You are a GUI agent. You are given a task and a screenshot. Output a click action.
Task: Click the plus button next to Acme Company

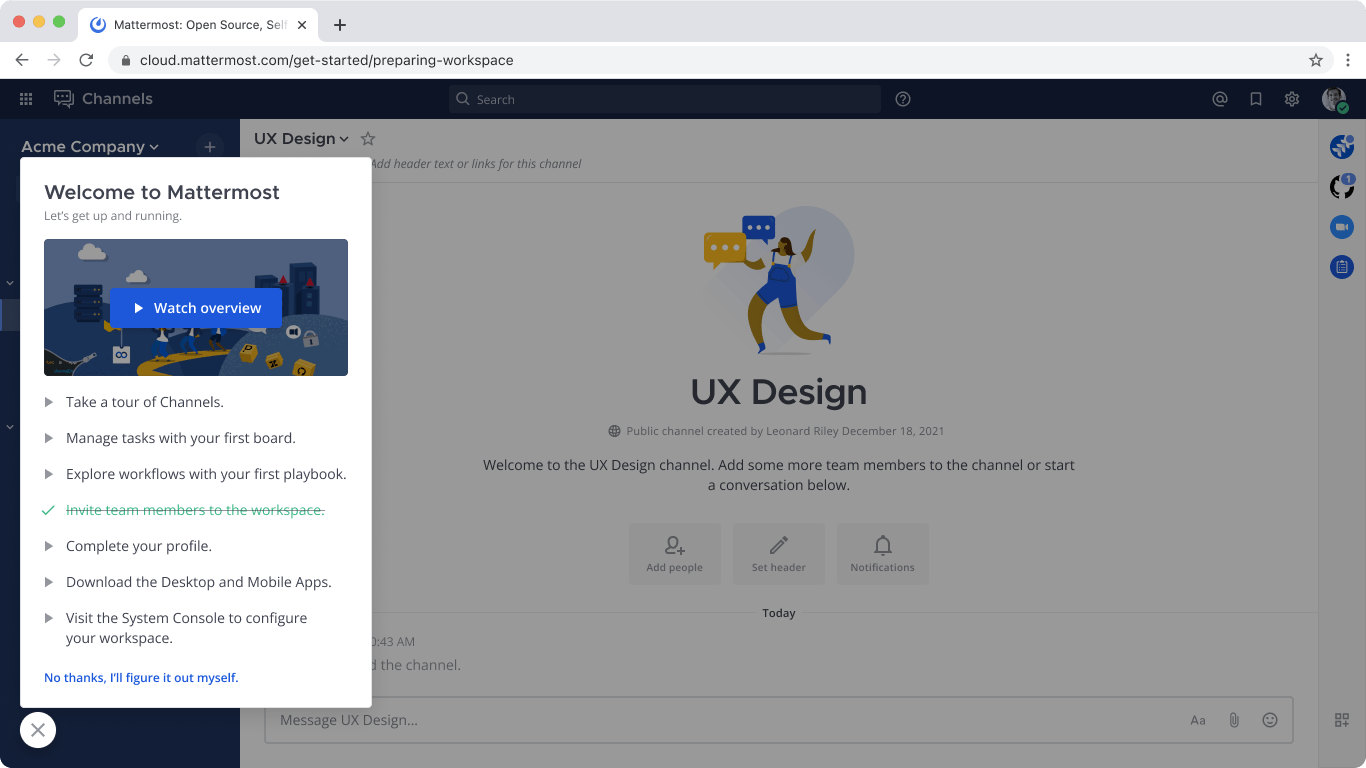[x=210, y=147]
